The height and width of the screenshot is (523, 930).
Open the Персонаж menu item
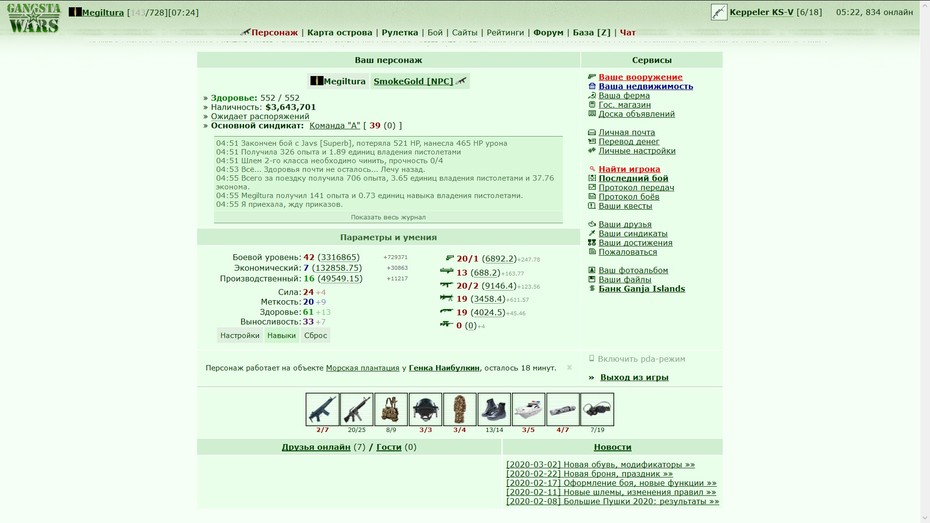274,33
